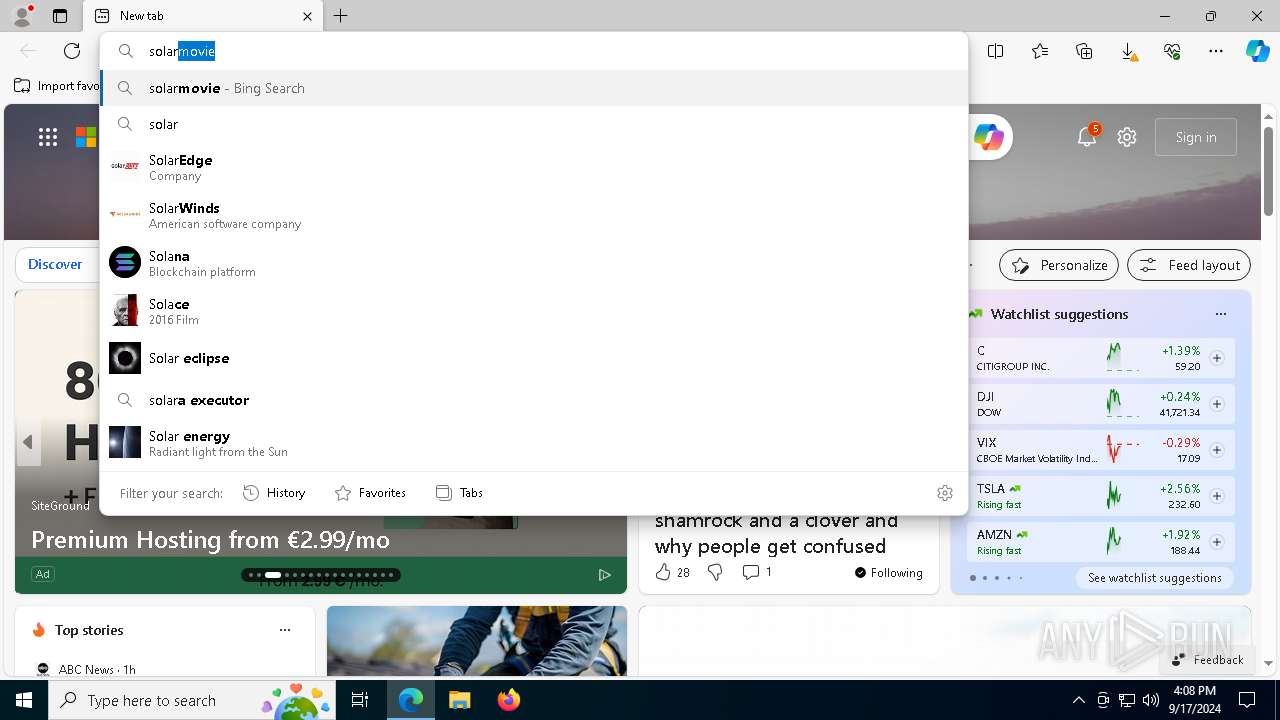
Task: Open Feedback button
Action: click(1207, 660)
